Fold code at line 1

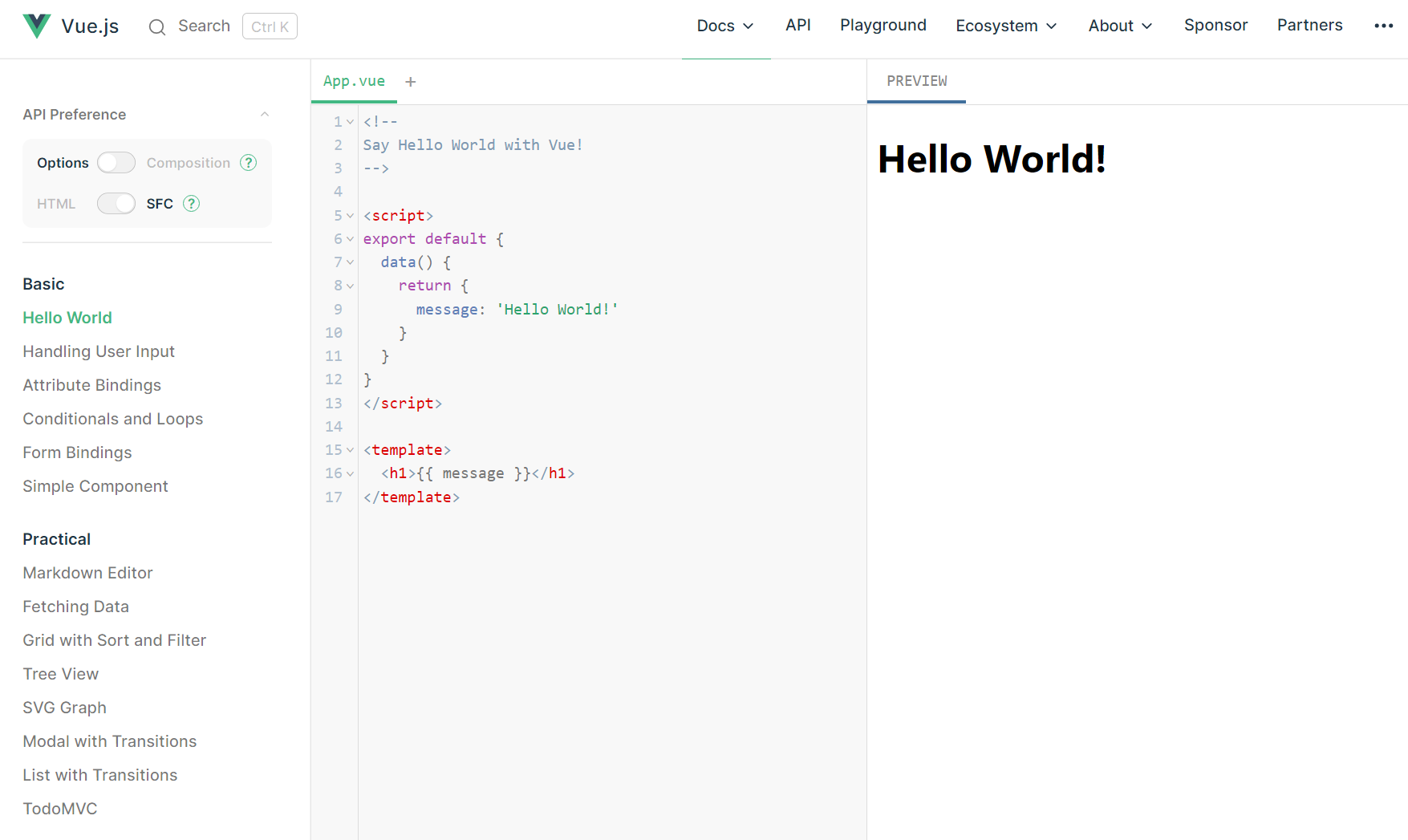[351, 122]
